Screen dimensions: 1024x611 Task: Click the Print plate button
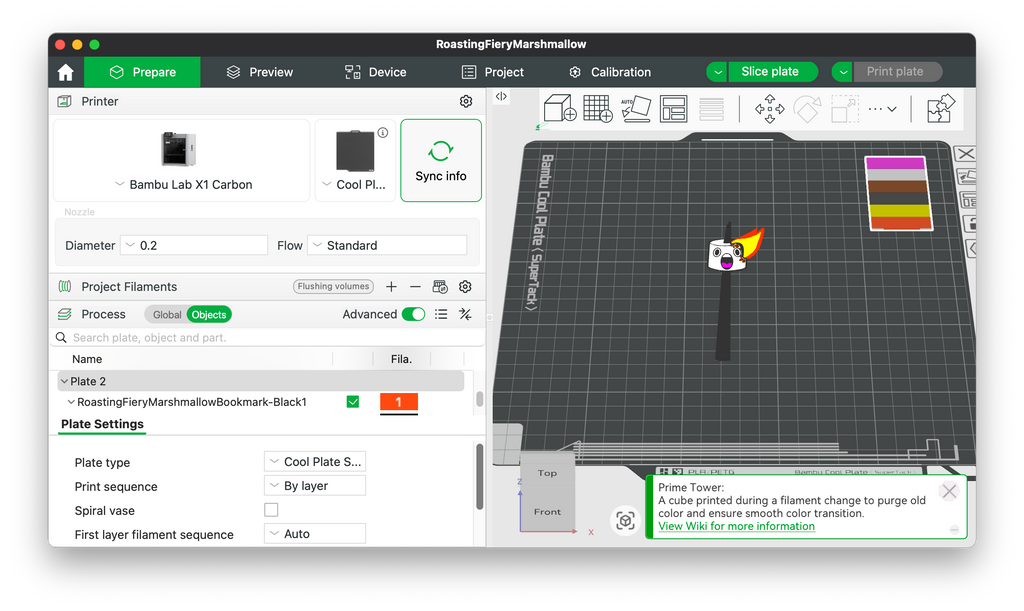[x=895, y=71]
